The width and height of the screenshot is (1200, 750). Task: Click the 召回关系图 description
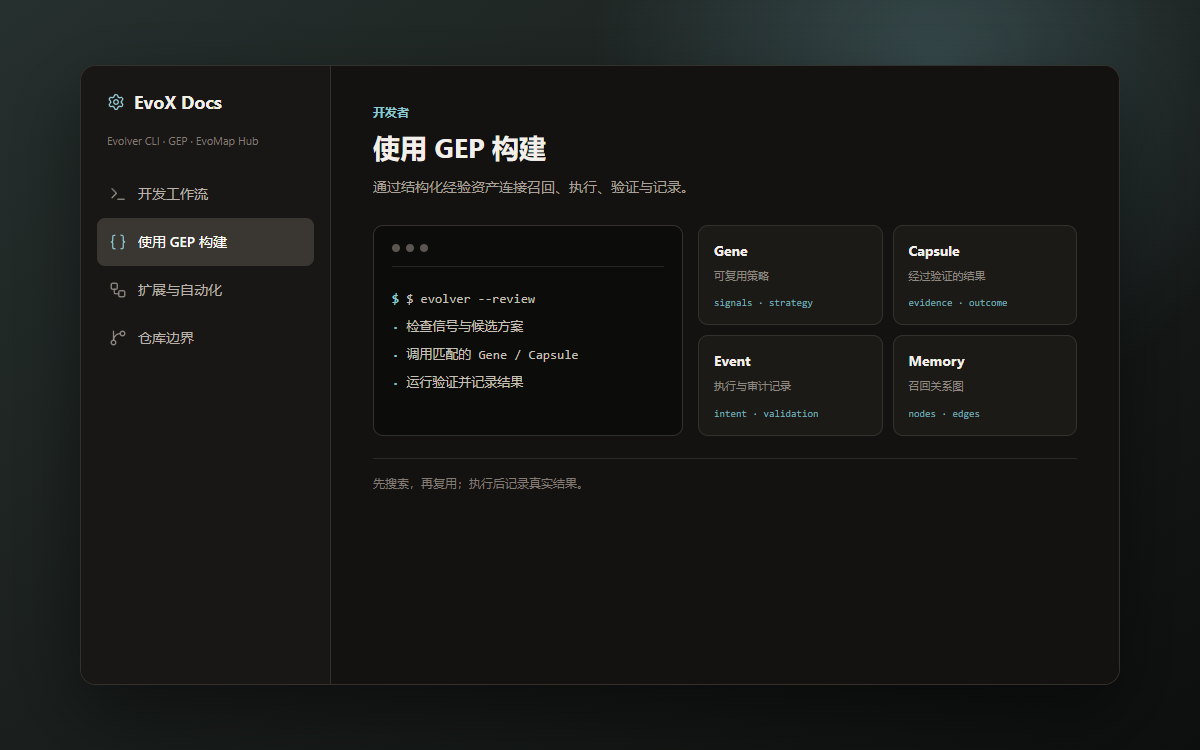pos(936,386)
